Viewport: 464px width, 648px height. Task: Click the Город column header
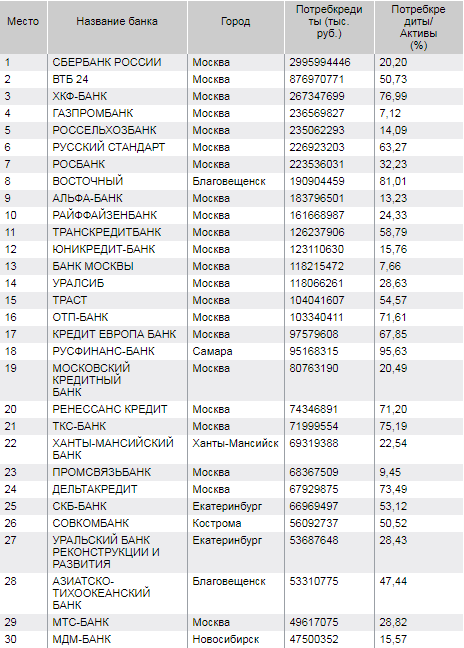click(x=236, y=21)
